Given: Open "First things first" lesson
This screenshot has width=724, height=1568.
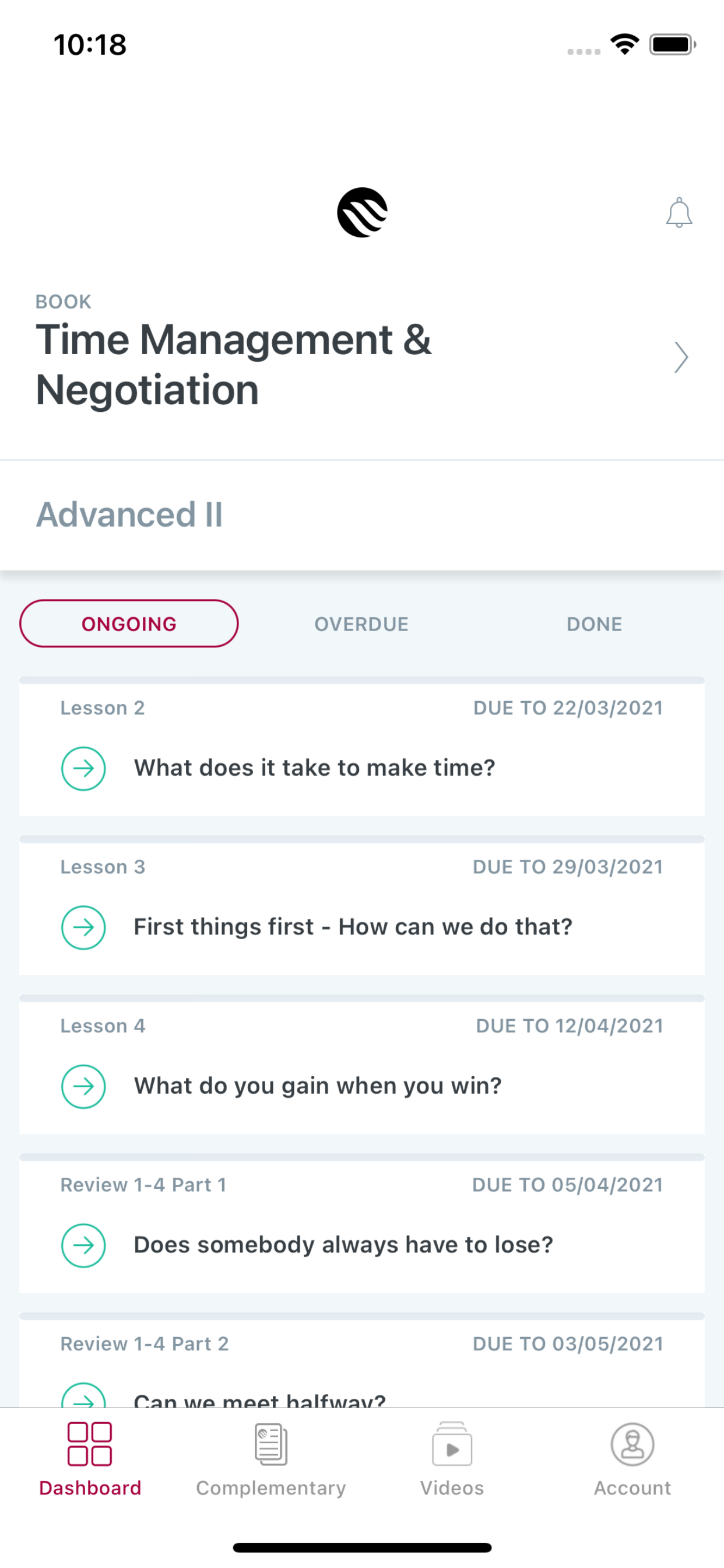Looking at the screenshot, I should tap(353, 926).
